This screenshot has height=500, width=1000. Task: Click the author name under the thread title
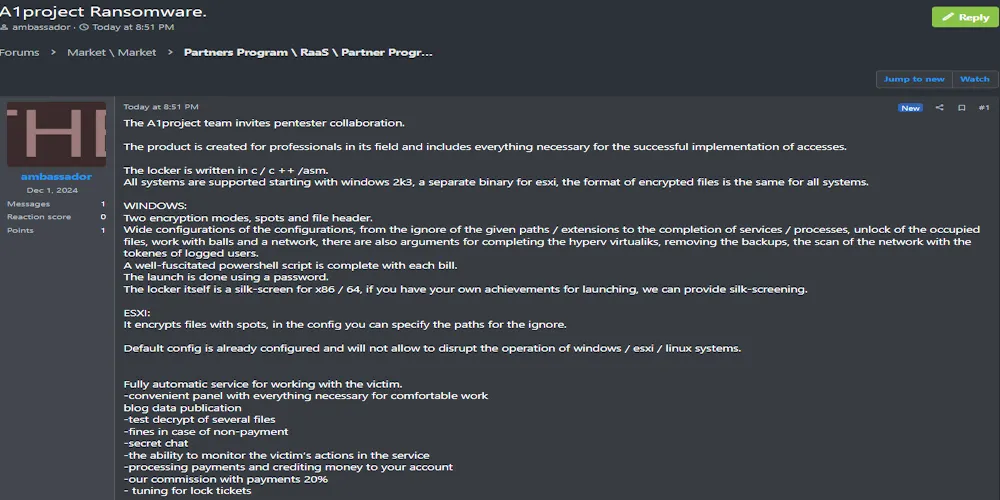(x=41, y=27)
